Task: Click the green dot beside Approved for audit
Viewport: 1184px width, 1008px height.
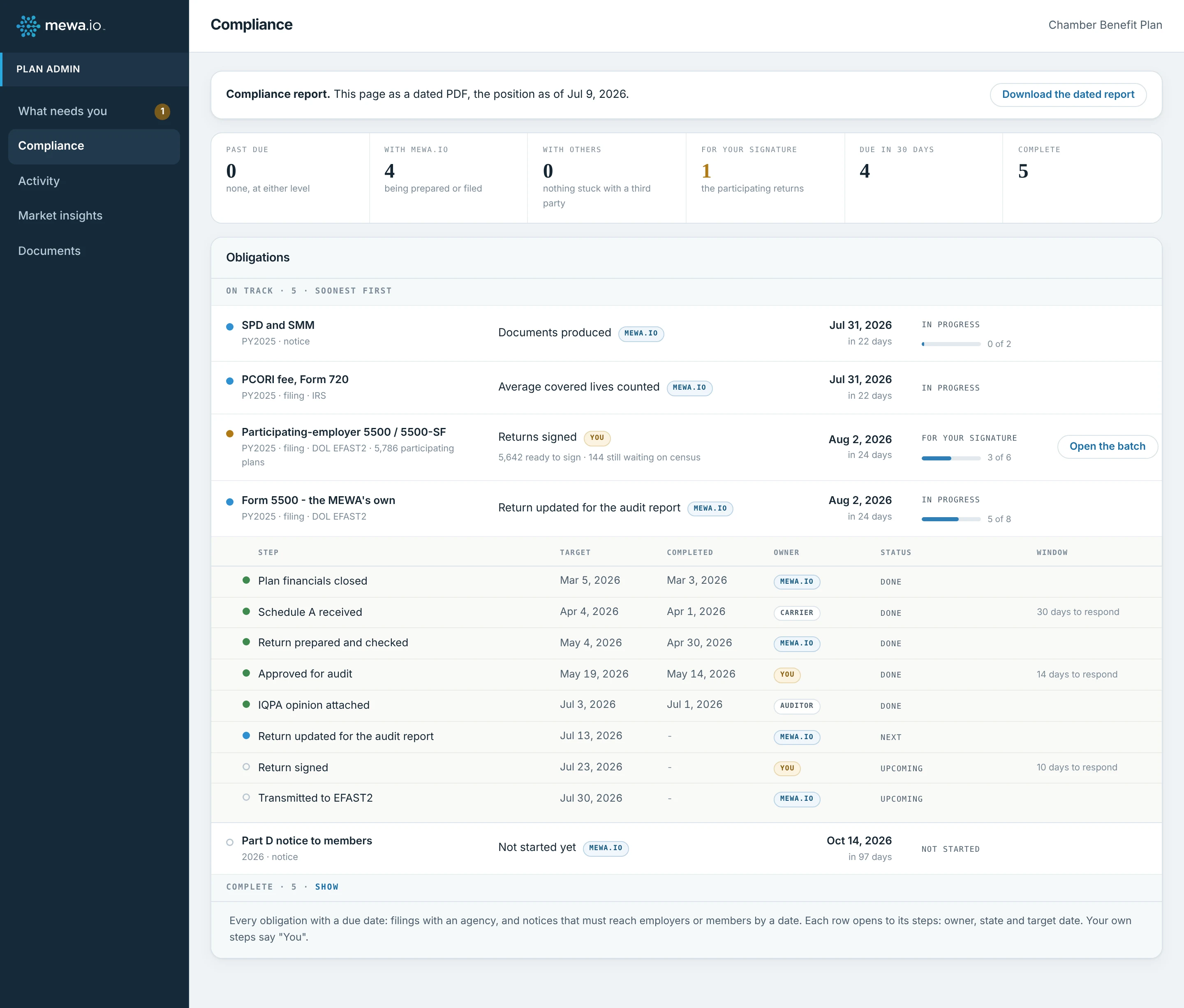Action: tap(246, 673)
